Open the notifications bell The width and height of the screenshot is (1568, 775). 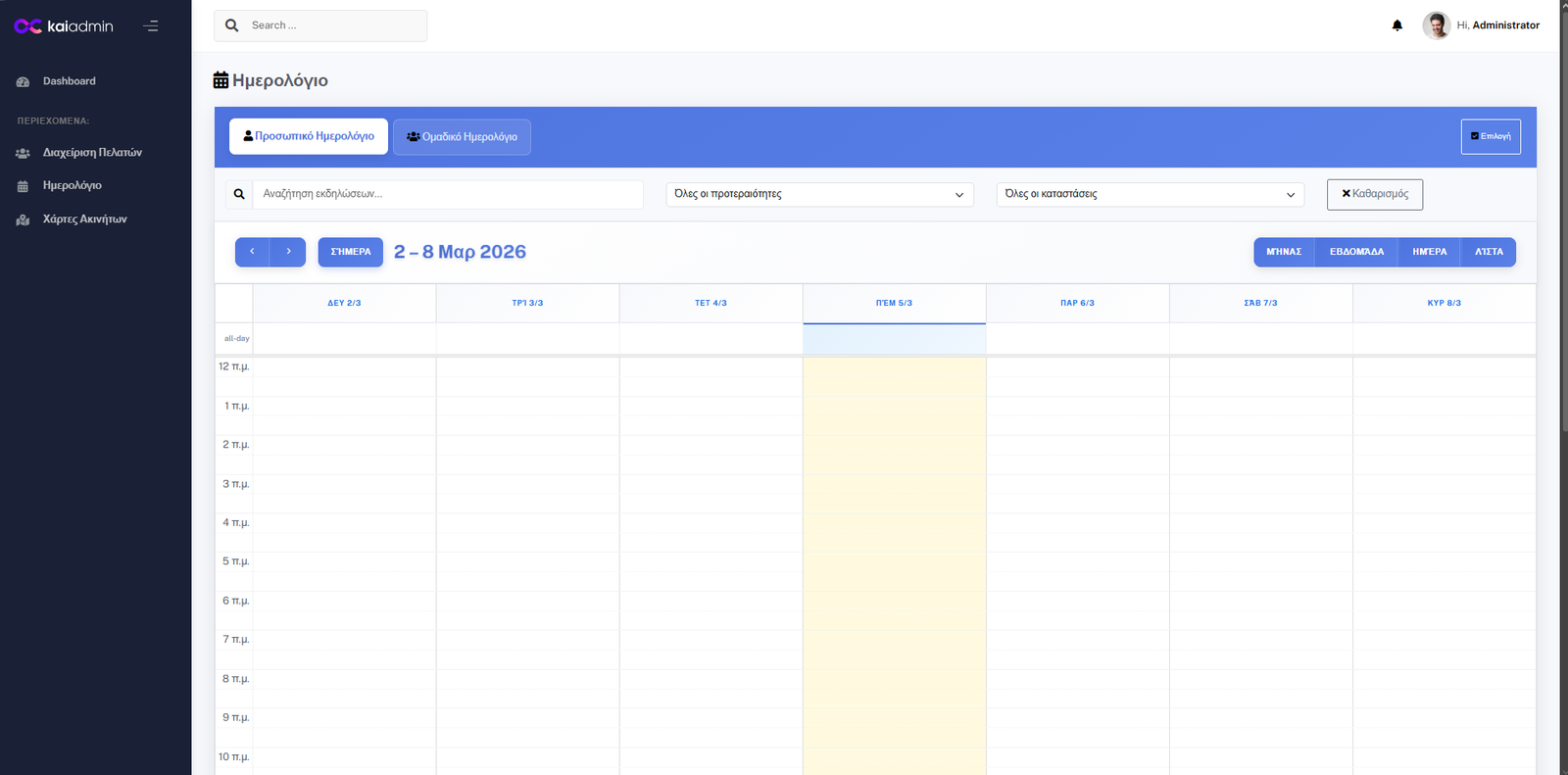[1396, 25]
